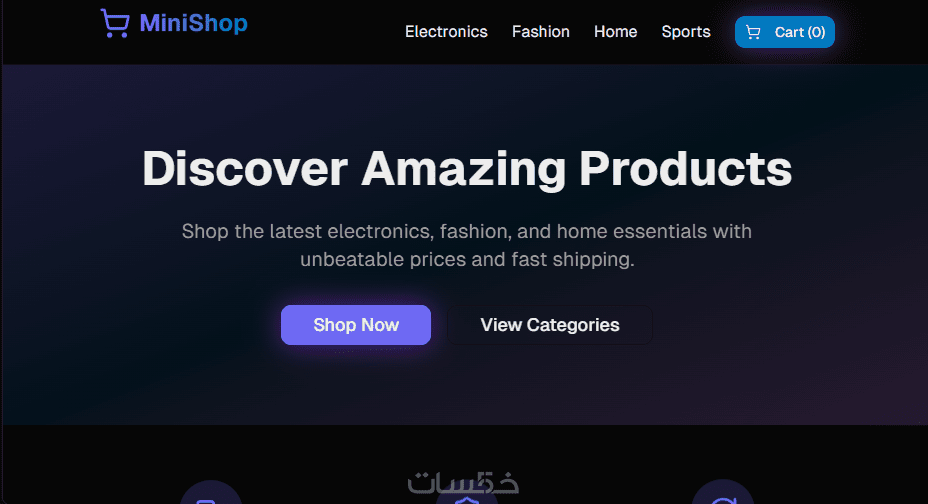Click the cart icon inside Cart button
This screenshot has width=928, height=504.
(x=753, y=32)
